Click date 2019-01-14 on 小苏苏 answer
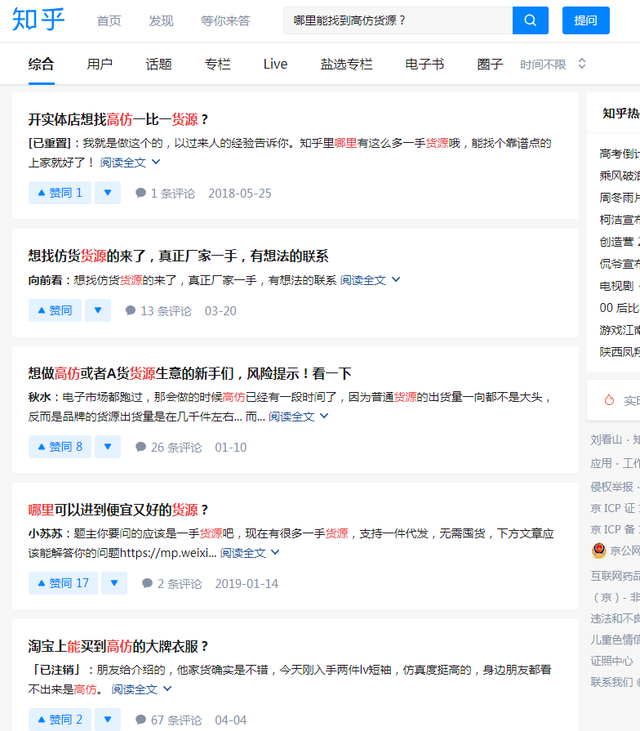 [247, 584]
